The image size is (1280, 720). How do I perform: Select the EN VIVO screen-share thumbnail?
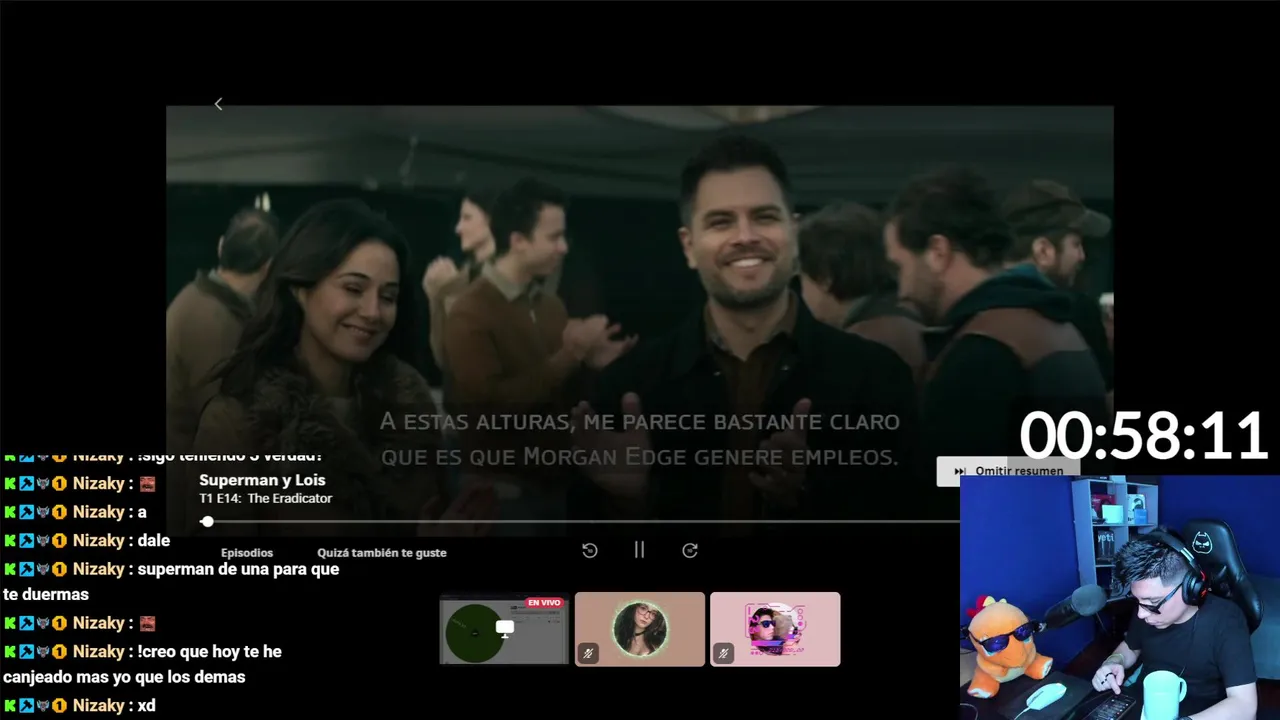tap(504, 629)
